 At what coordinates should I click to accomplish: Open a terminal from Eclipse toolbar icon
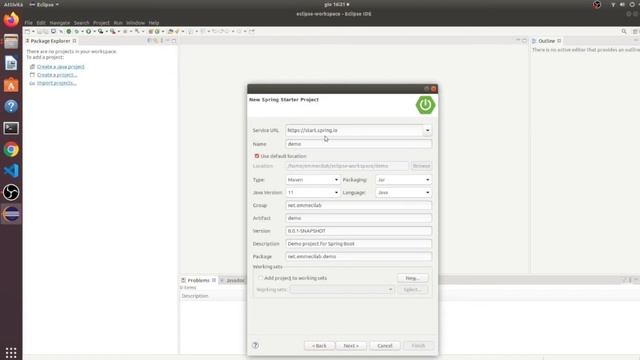point(53,31)
